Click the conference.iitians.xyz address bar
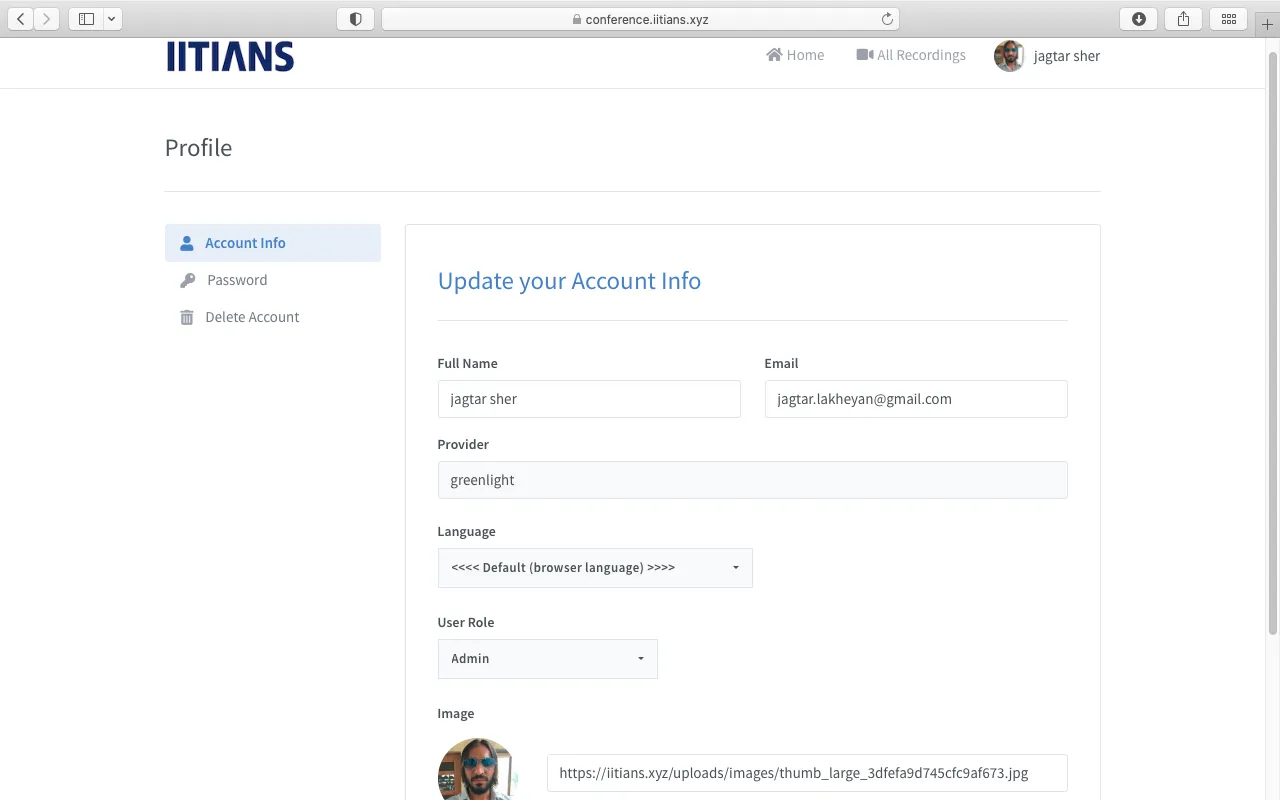The width and height of the screenshot is (1280, 800). 640,19
